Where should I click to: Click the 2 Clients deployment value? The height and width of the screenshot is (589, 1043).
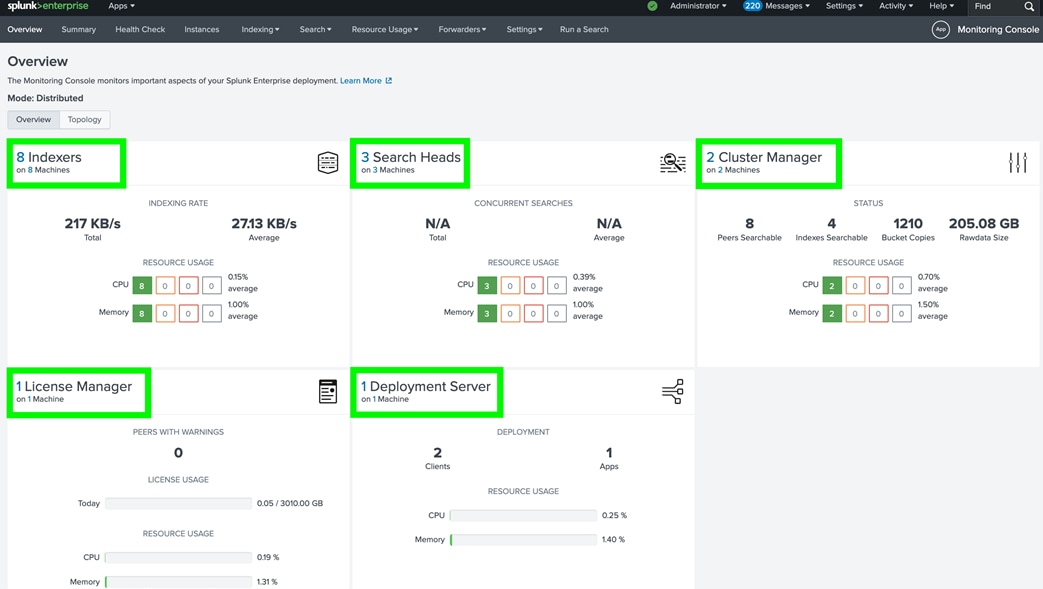pos(438,453)
